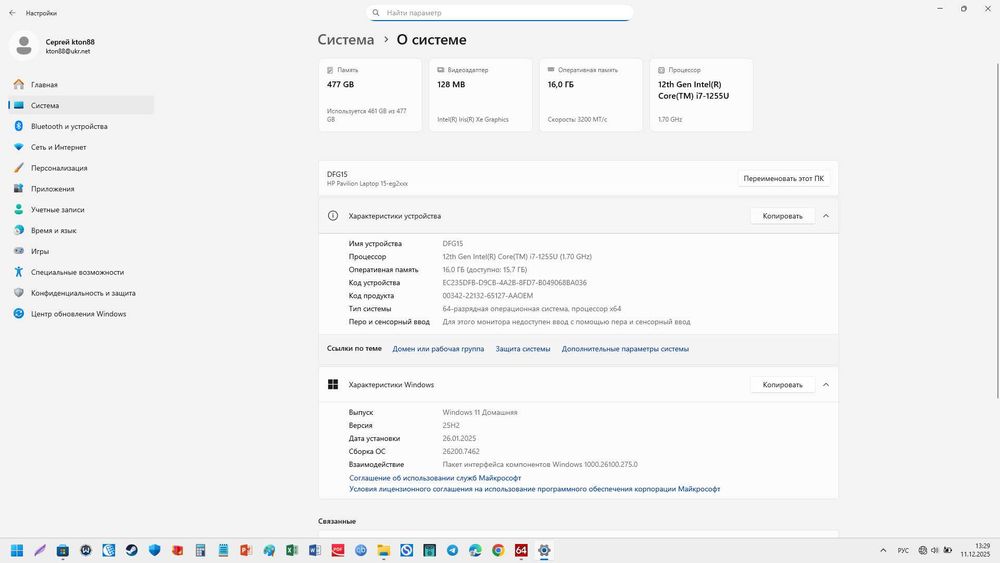Open Учетные записи settings

[80, 209]
